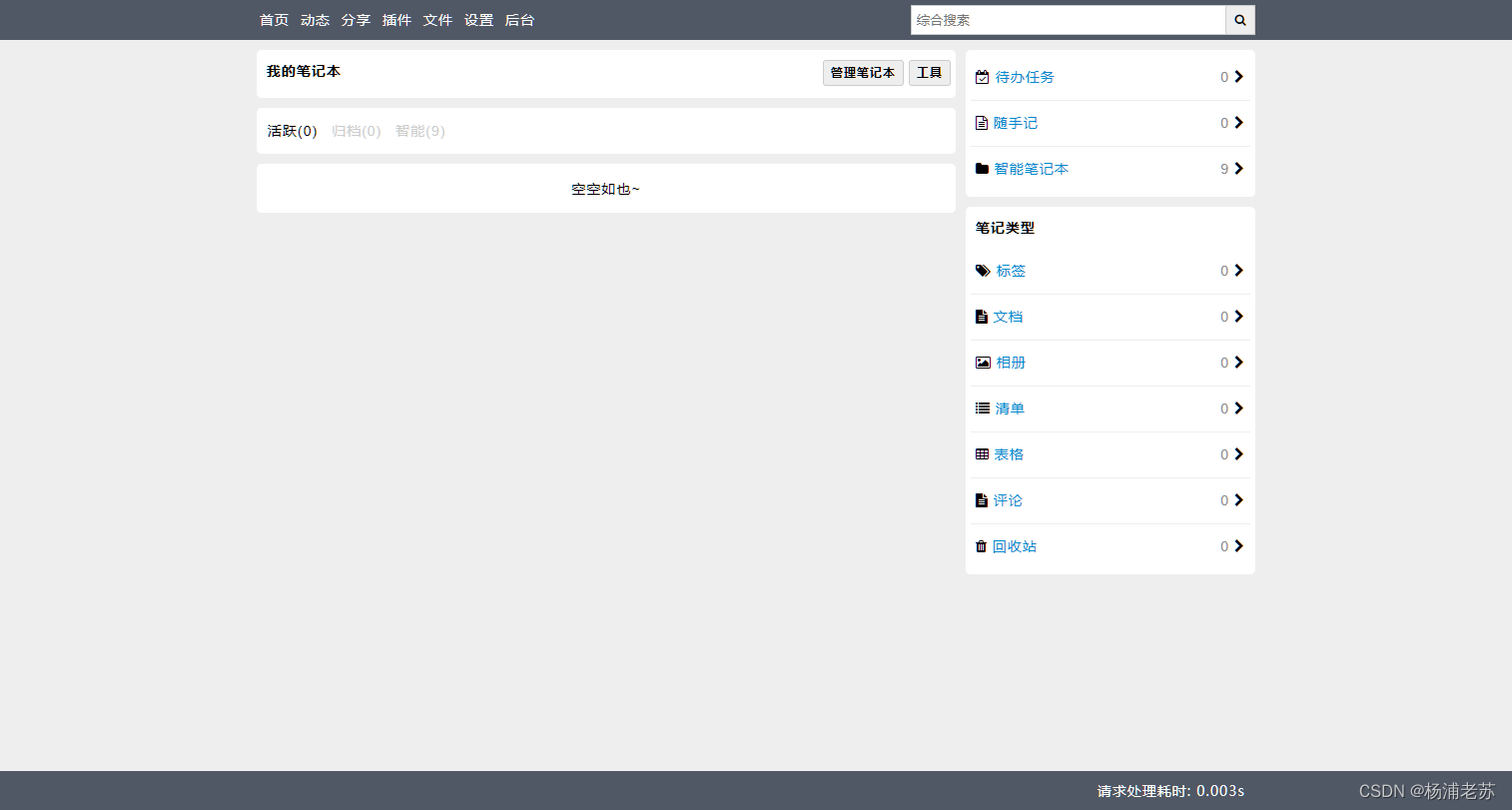Click the 标签 tag icon
This screenshot has height=810, width=1512.
[982, 270]
